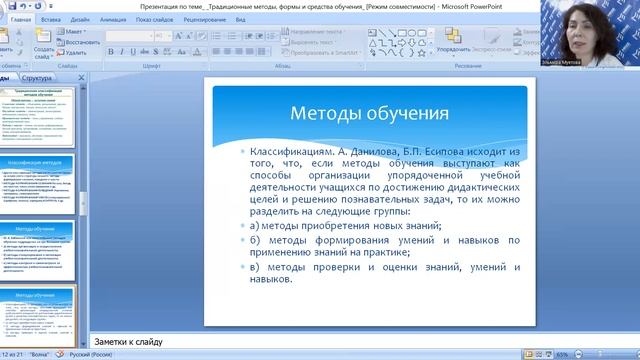Click the Заметки к слайду notes field
640x360 pixels.
(x=364, y=342)
